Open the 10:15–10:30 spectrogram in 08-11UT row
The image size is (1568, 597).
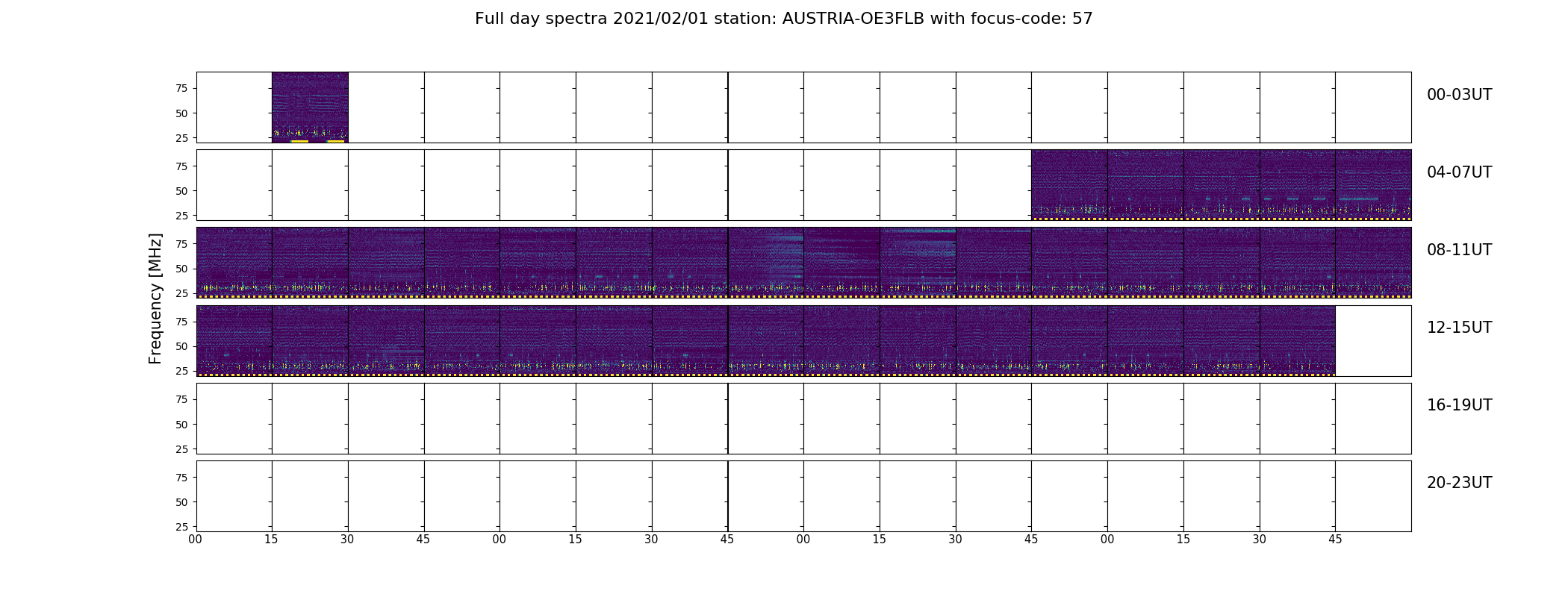pos(918,263)
